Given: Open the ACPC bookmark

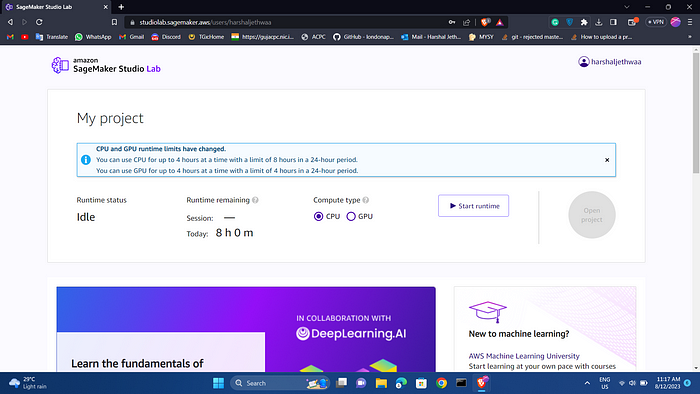Looking at the screenshot, I should tap(313, 37).
